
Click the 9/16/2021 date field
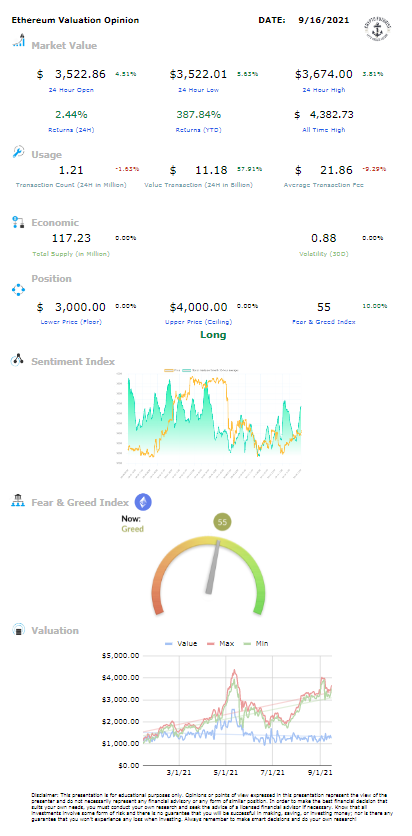click(x=324, y=20)
